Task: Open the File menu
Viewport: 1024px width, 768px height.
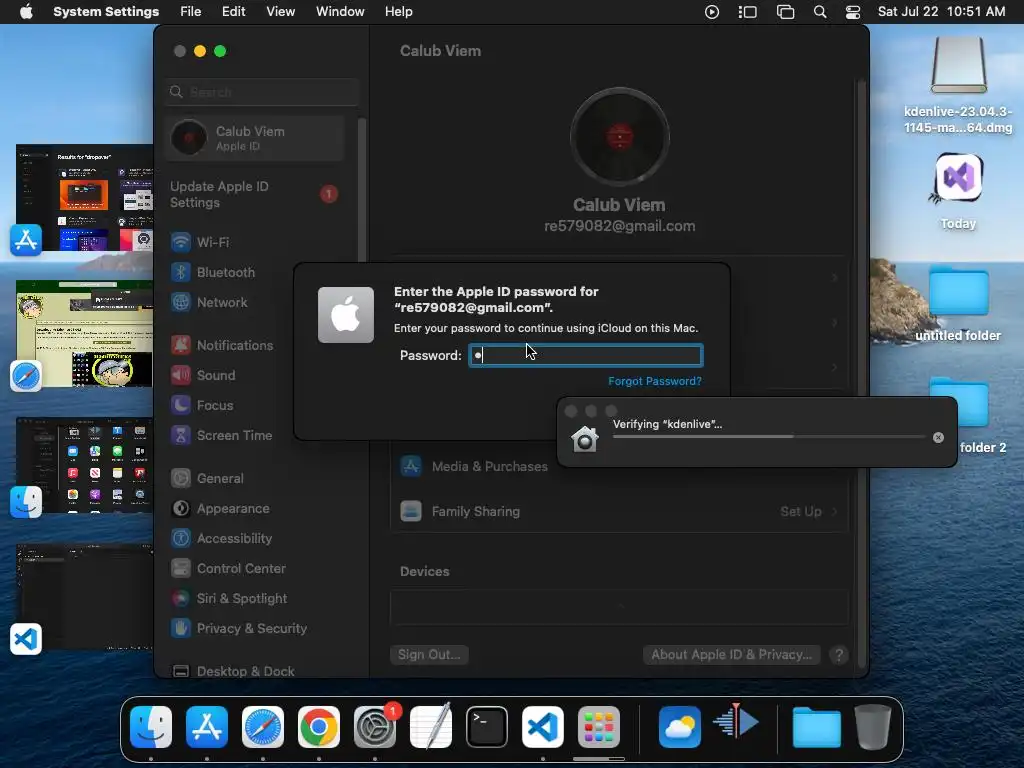Action: coord(191,12)
